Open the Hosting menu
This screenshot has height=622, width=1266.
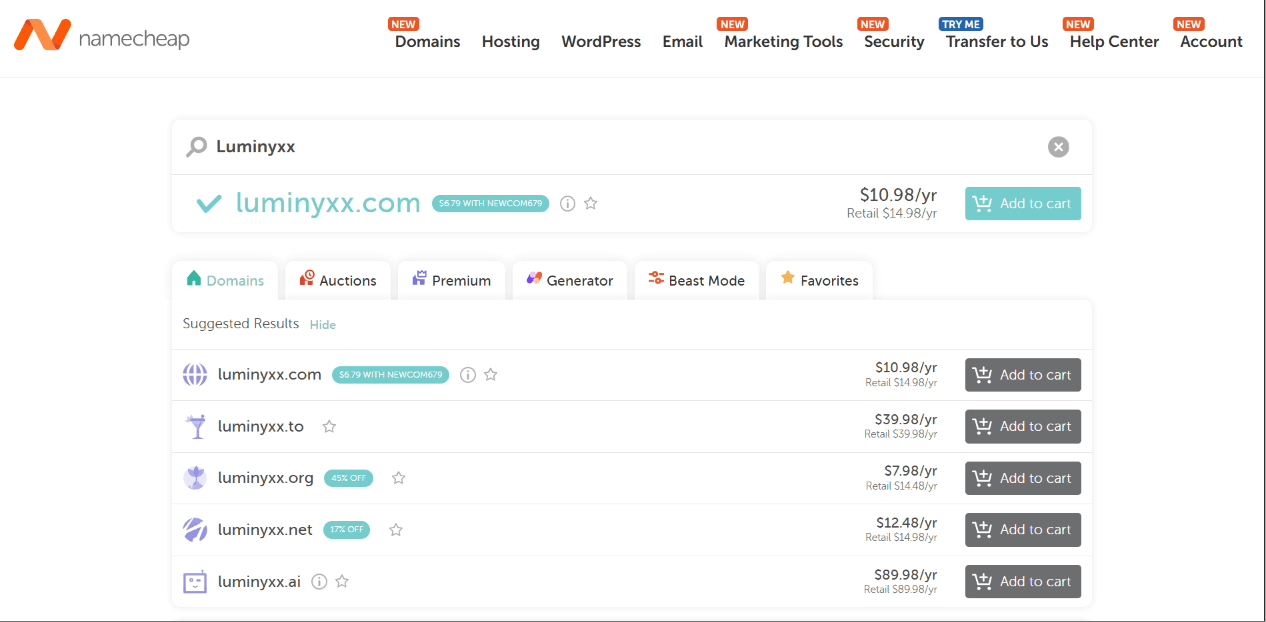(x=511, y=42)
